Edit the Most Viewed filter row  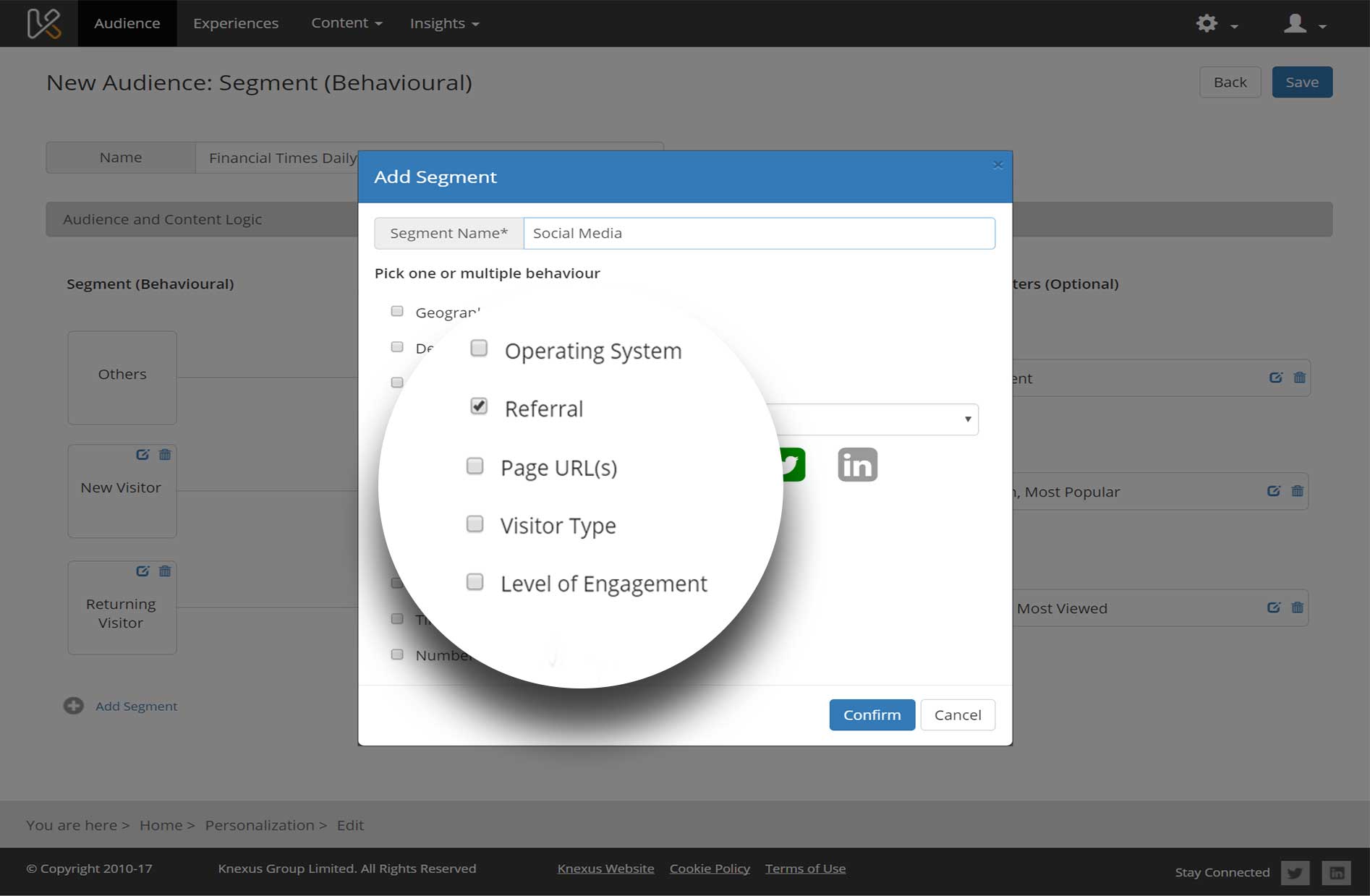point(1274,607)
